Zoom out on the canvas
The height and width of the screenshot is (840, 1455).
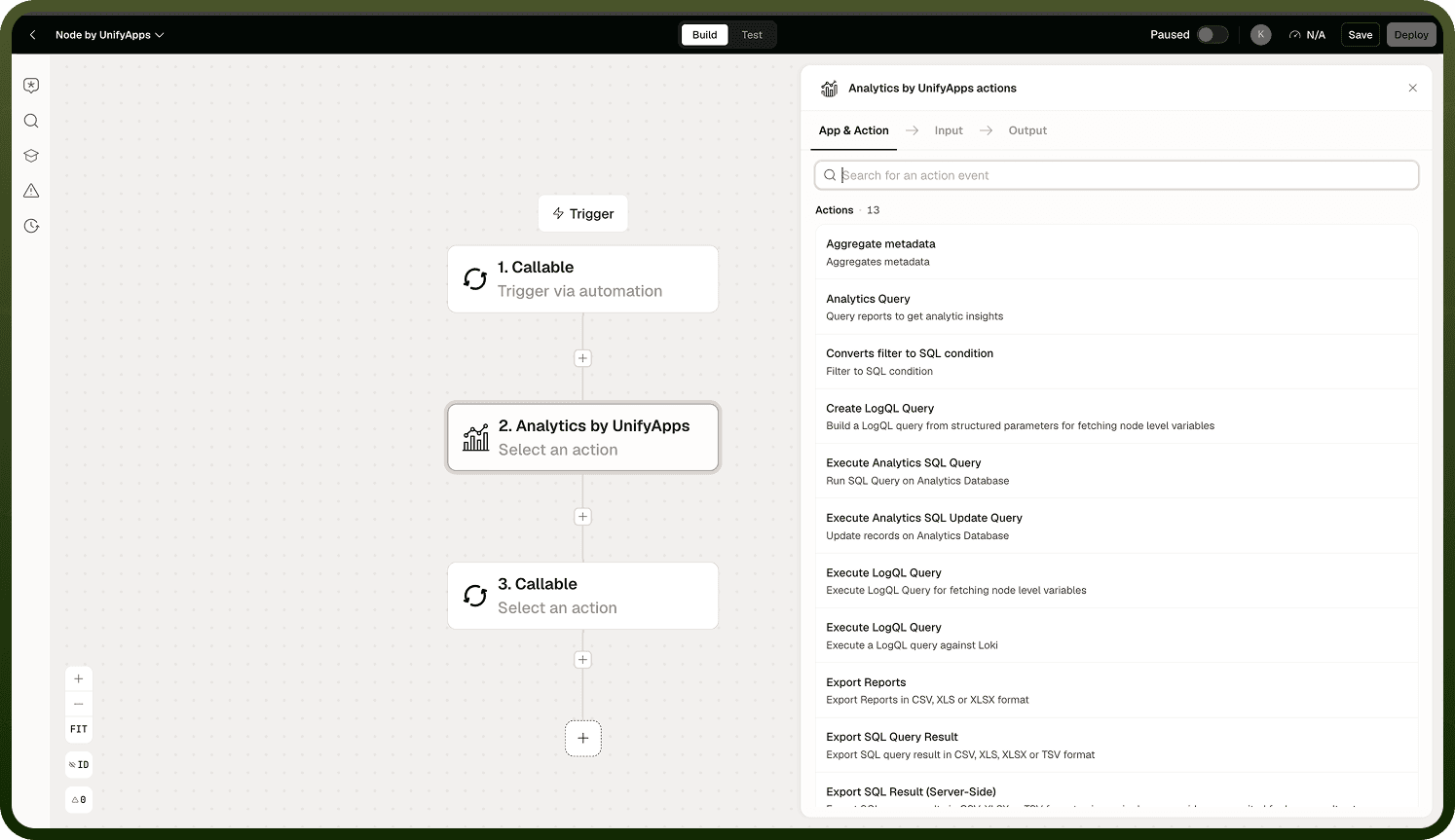click(x=79, y=704)
